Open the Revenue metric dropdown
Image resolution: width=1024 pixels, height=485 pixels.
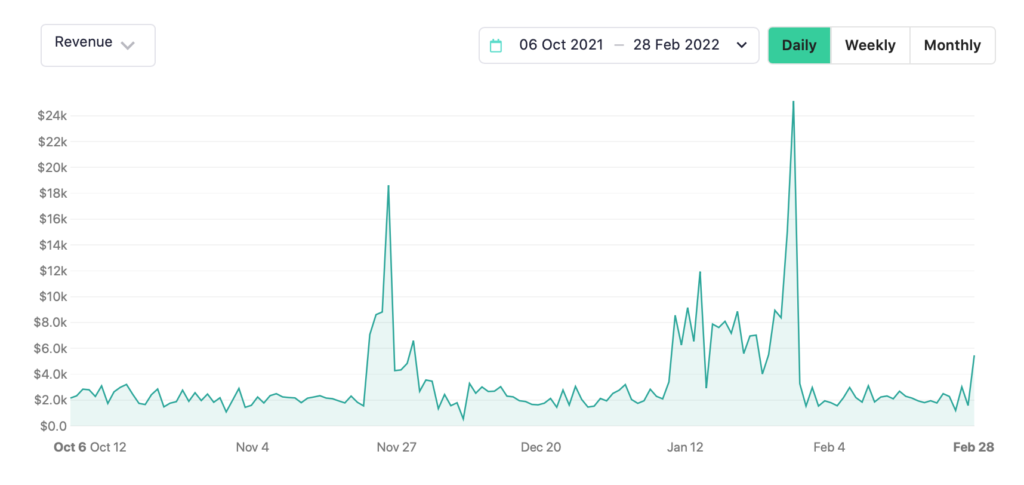97,45
